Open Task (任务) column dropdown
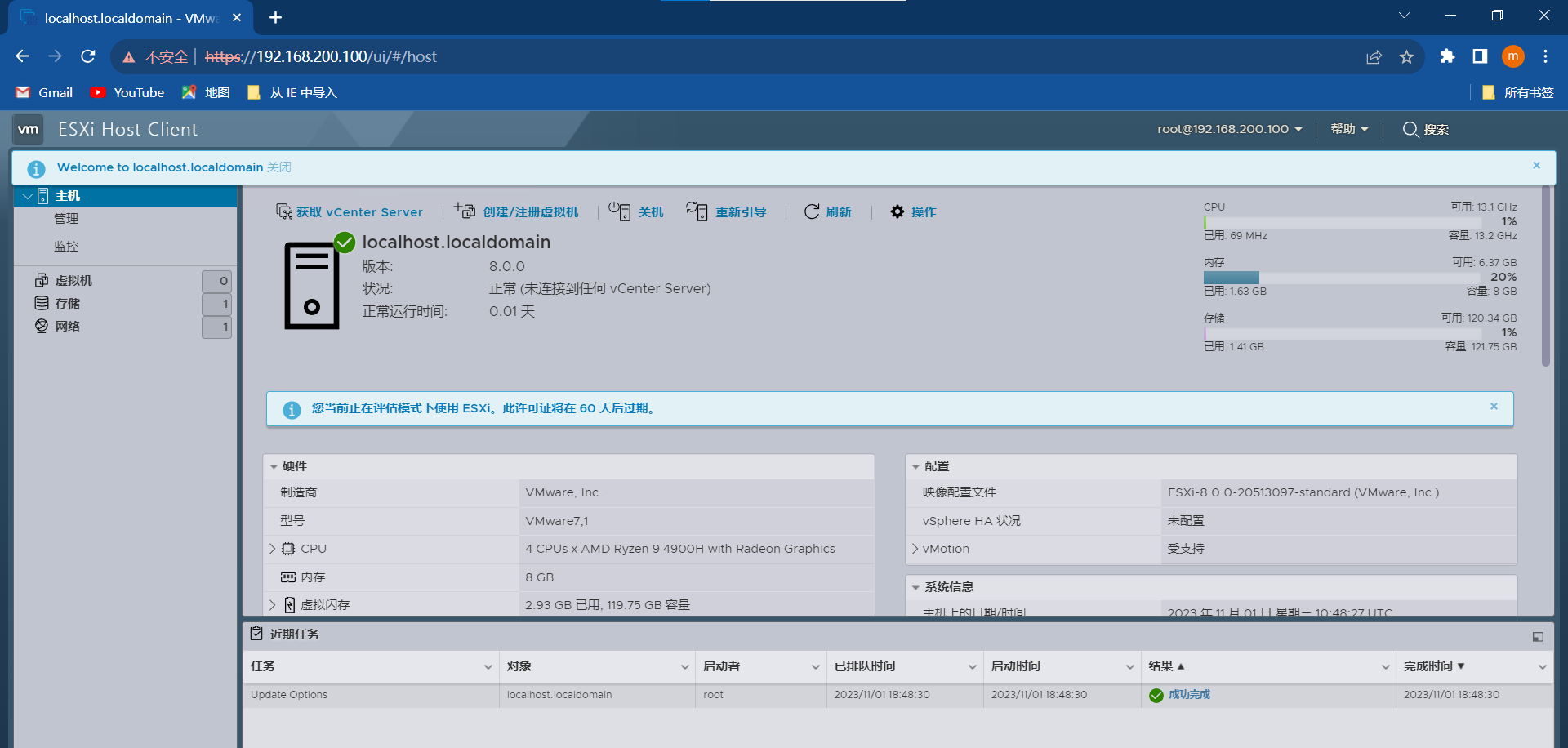This screenshot has width=1568, height=748. [x=488, y=667]
